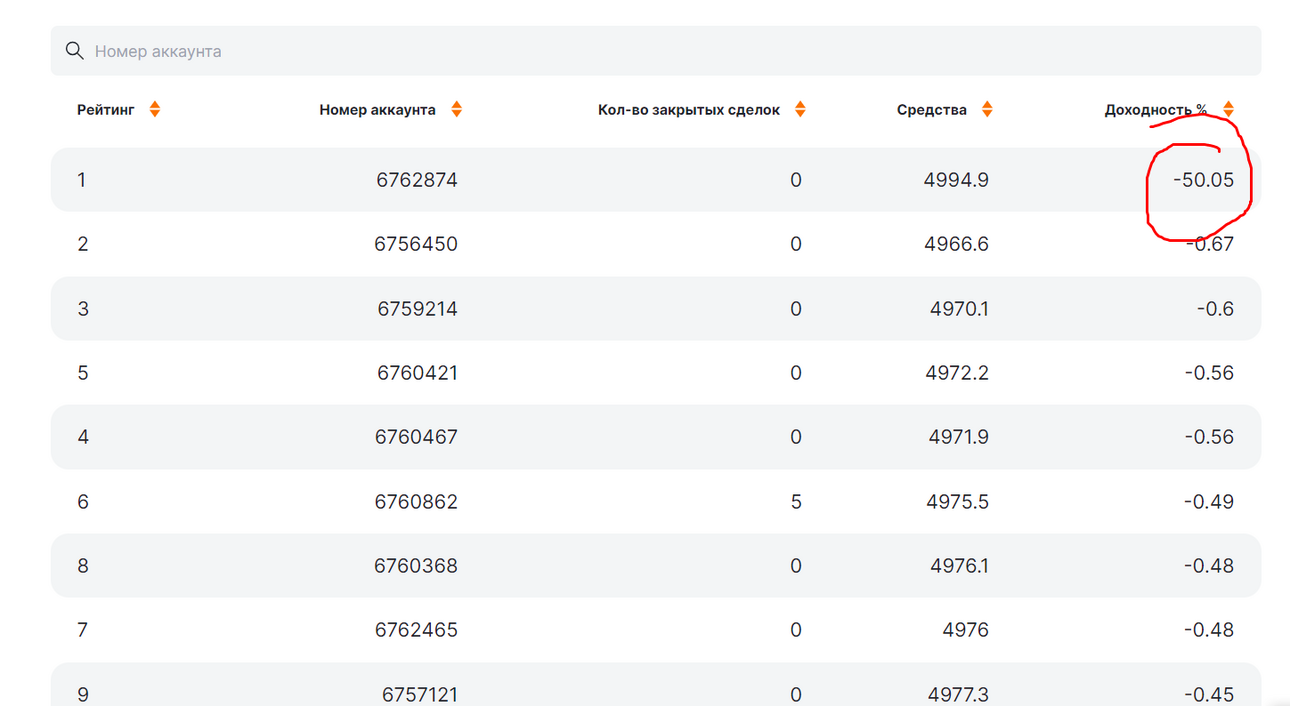The height and width of the screenshot is (706, 1290).
Task: Click rating number 6 for account 6760862
Action: [x=83, y=502]
